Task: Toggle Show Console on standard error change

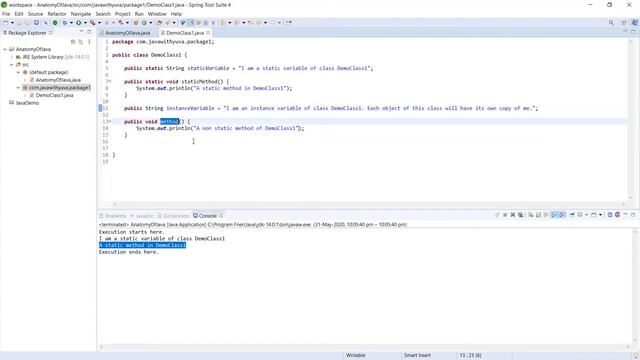Action: pyautogui.click(x=562, y=215)
